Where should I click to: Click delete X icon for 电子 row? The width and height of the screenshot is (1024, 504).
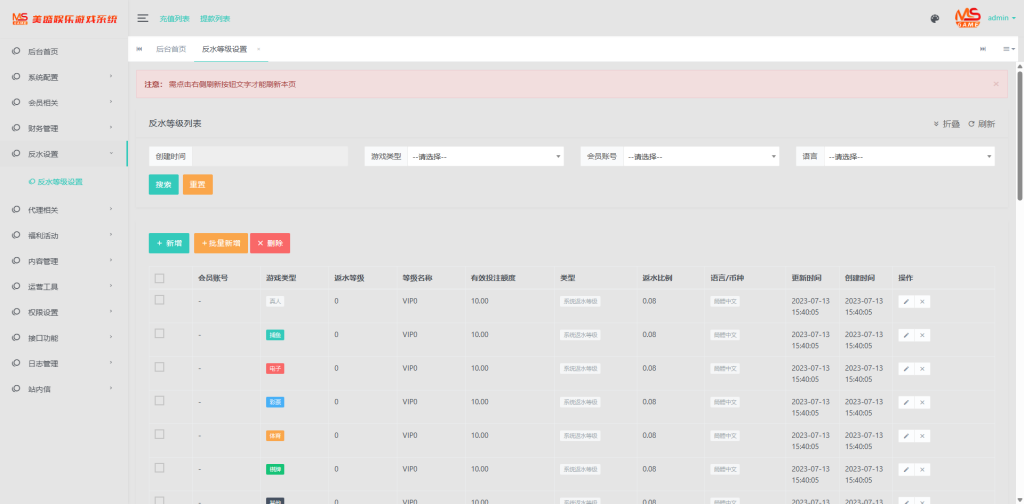point(922,369)
